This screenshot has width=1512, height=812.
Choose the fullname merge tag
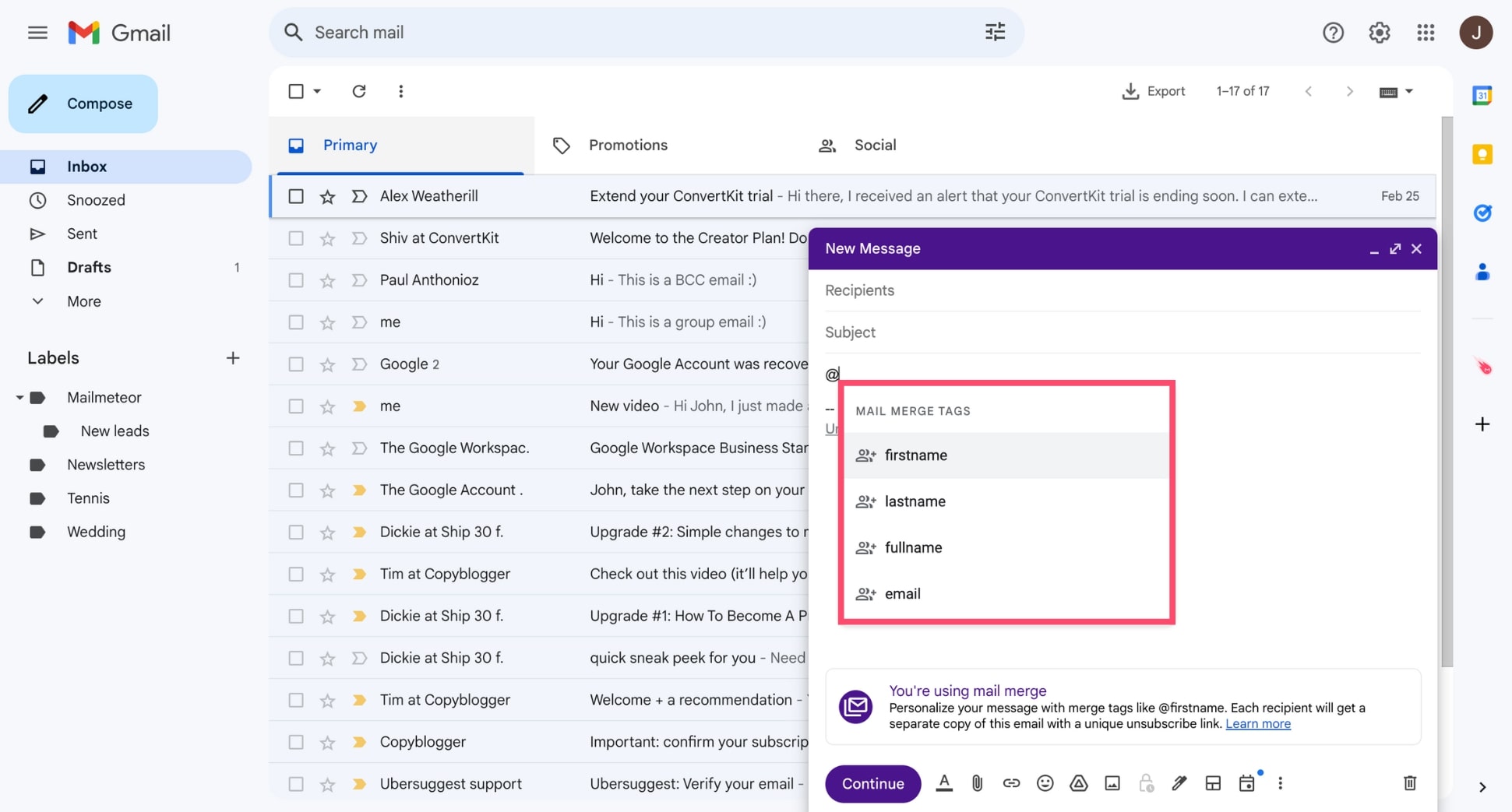1006,547
